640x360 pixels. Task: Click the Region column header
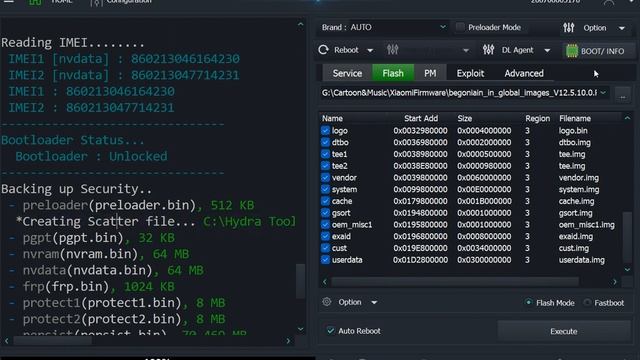pos(537,118)
